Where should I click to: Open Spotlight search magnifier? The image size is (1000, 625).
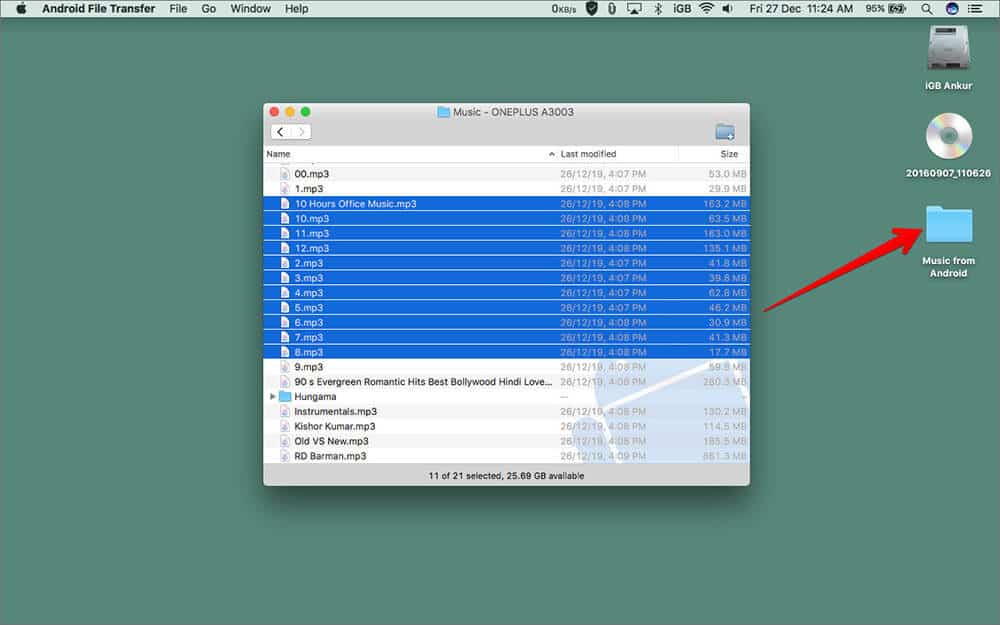click(927, 8)
